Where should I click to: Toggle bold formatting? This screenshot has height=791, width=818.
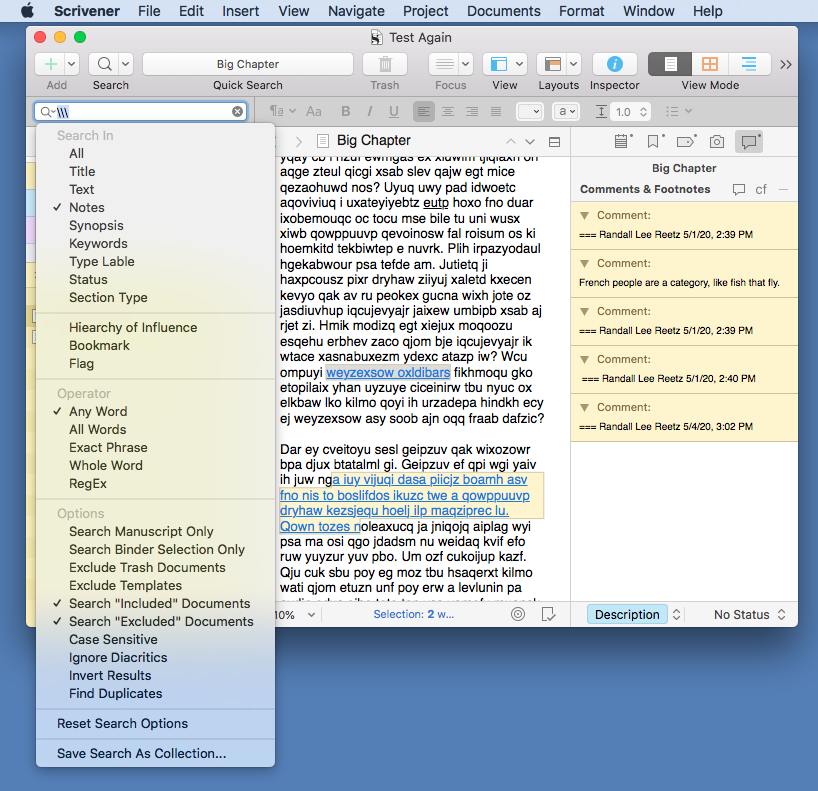(x=345, y=111)
